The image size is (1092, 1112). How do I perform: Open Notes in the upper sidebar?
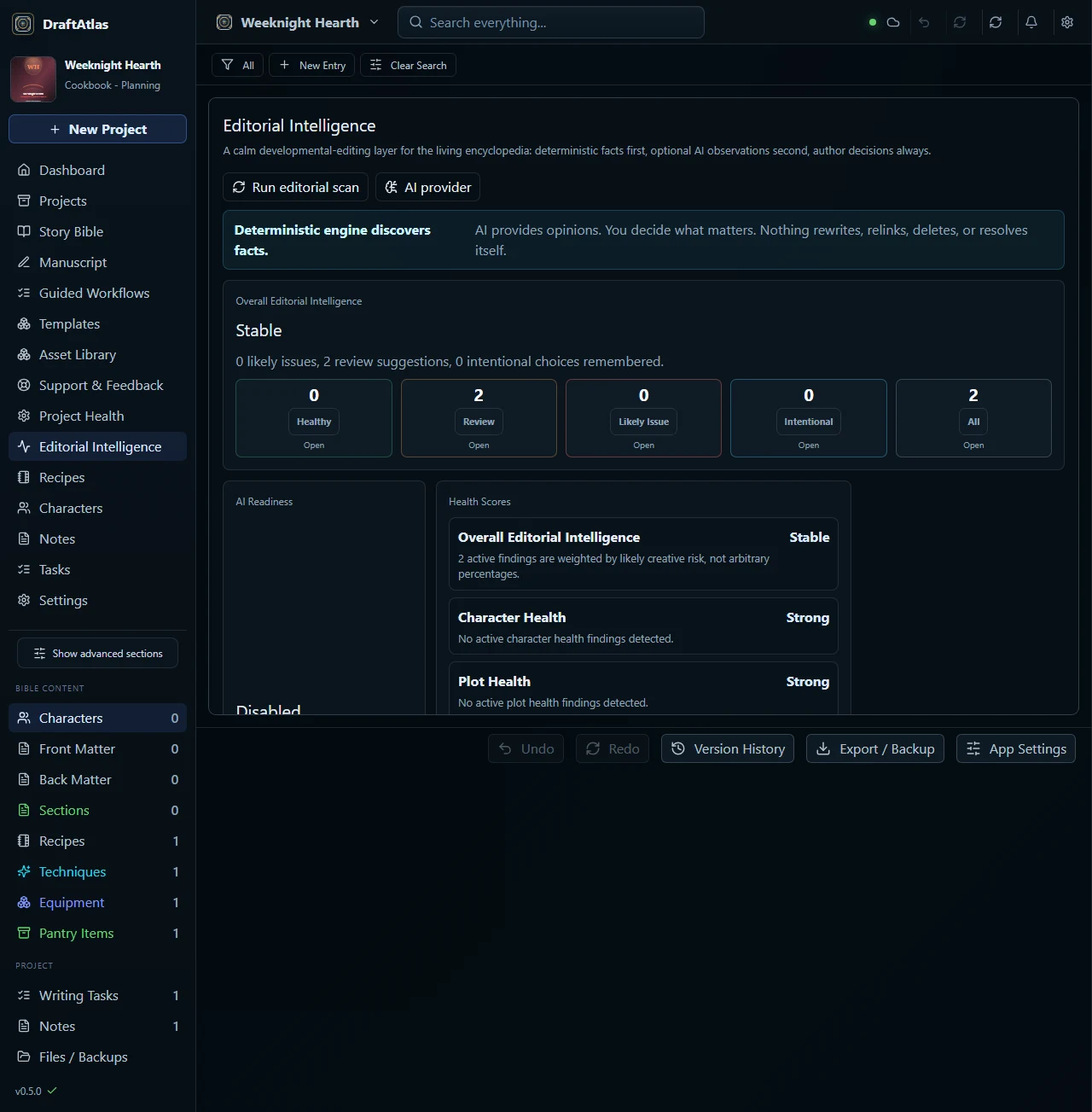click(97, 539)
